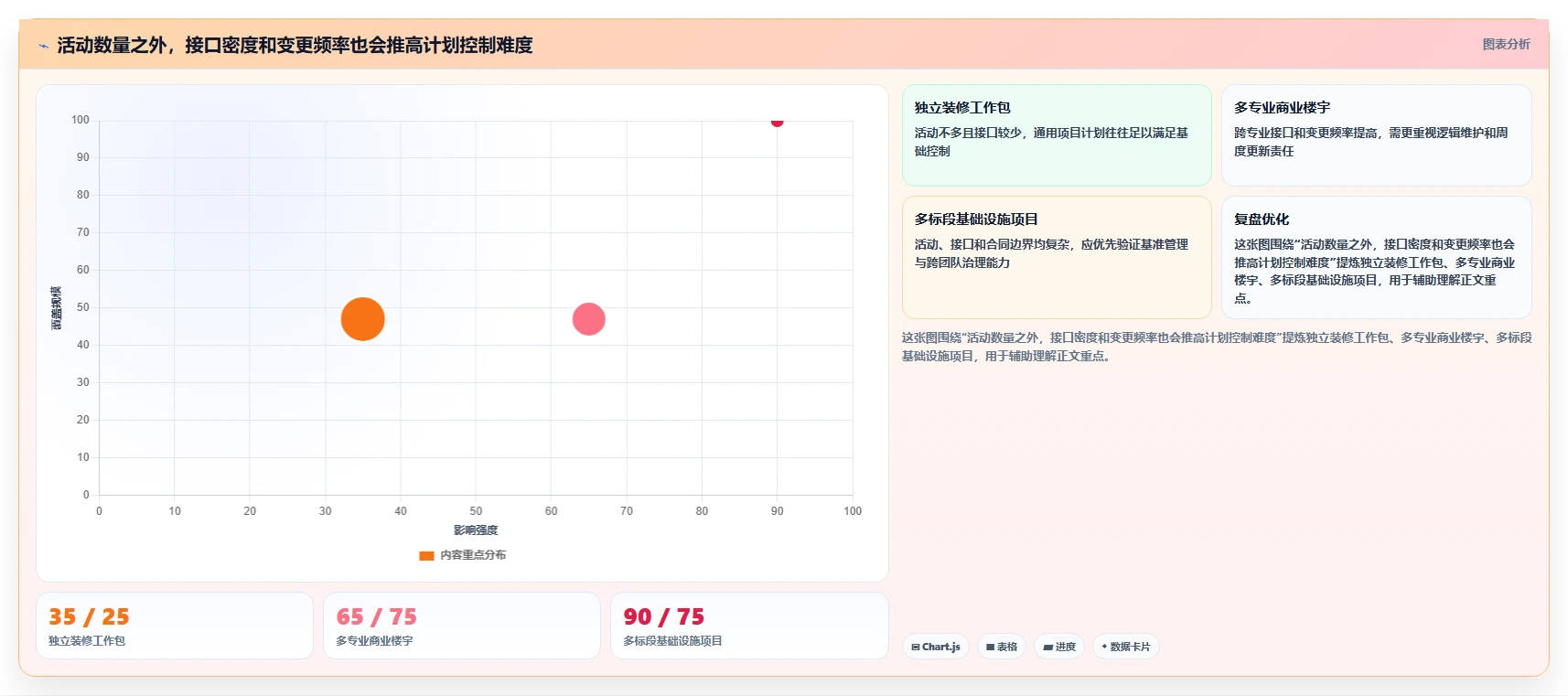Click the 多专业商业楼宇 info card heading
This screenshot has height=696, width=1568.
coord(1282,108)
